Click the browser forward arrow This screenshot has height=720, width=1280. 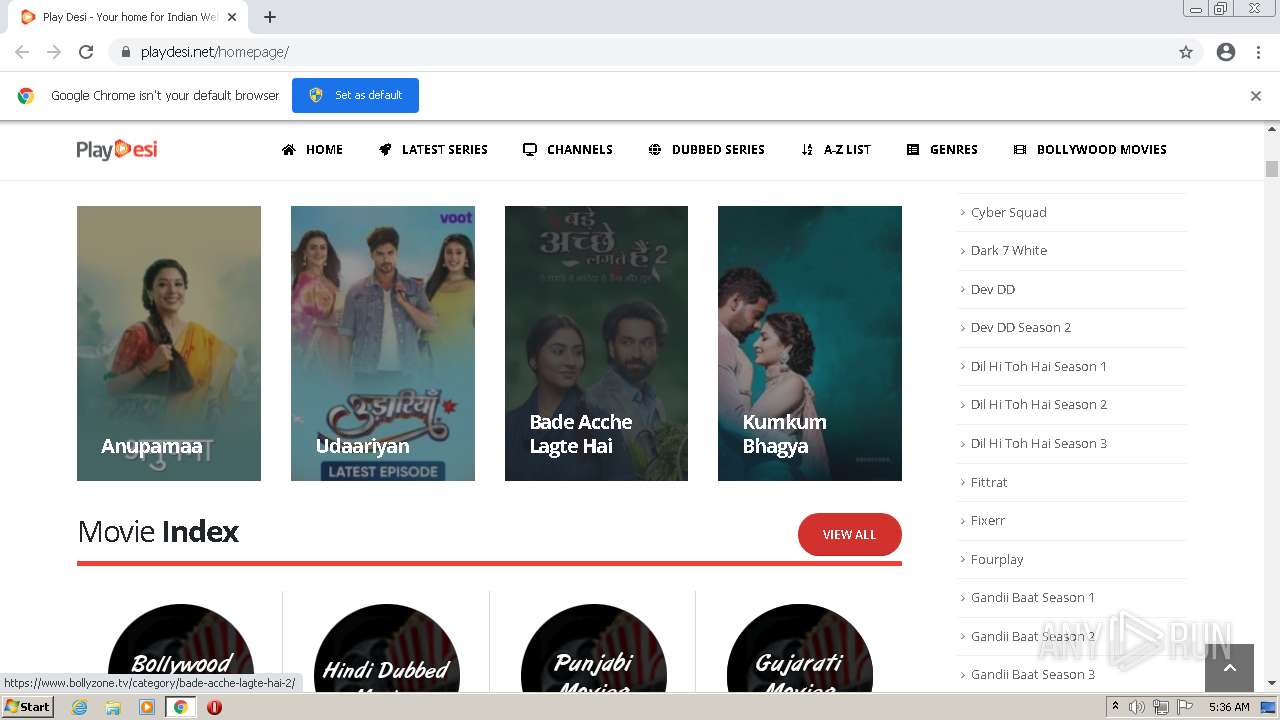point(54,52)
